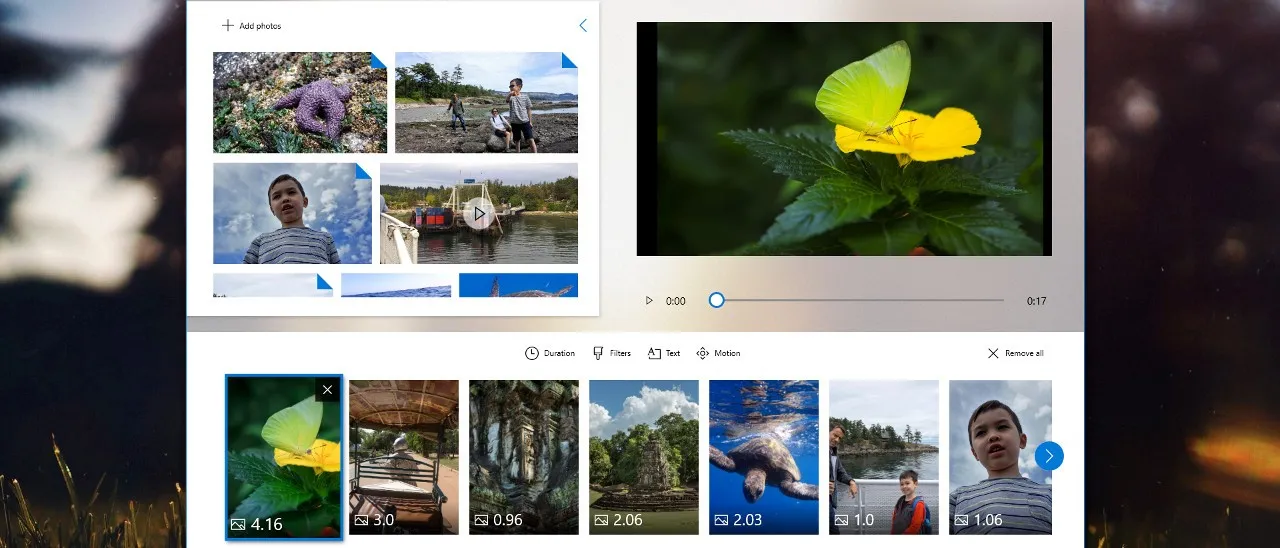Select the family on the beach photo
The image size is (1280, 548).
[486, 103]
